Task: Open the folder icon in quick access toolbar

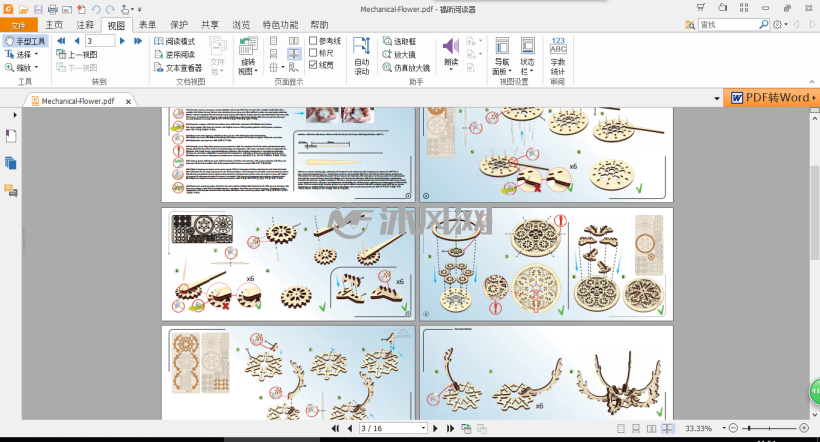Action: point(24,9)
